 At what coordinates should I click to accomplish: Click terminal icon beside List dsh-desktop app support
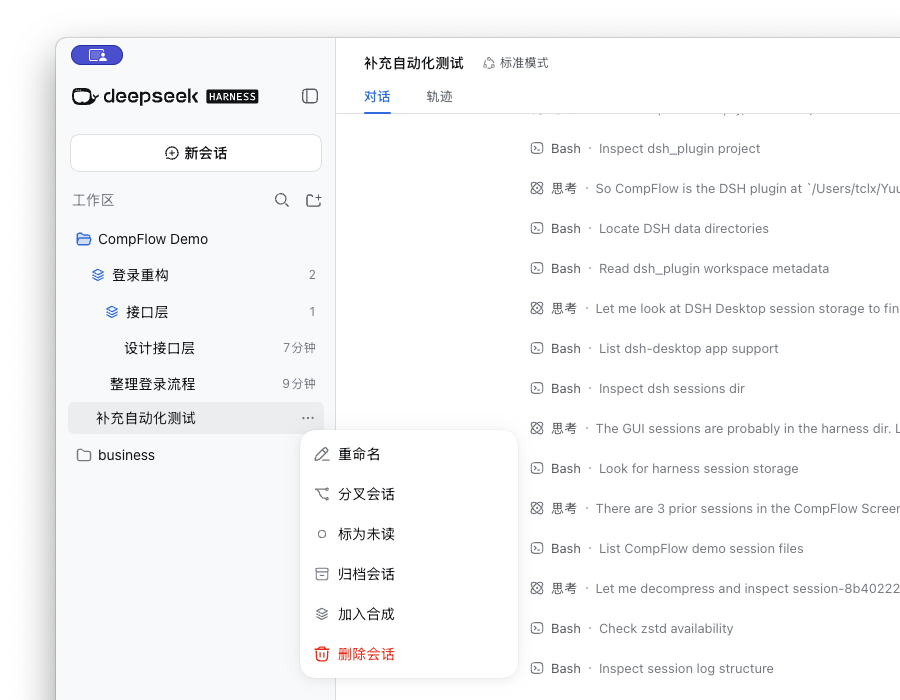[537, 348]
